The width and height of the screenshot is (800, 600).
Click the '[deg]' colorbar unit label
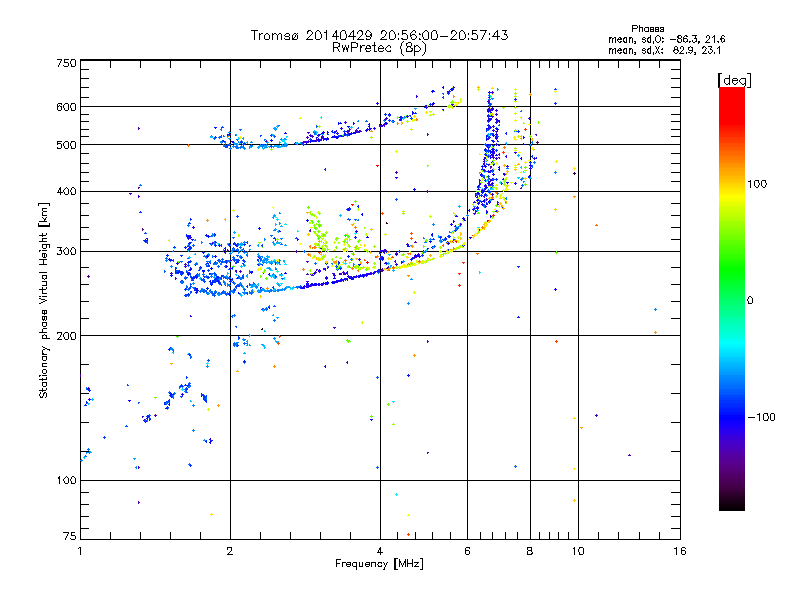tap(734, 80)
